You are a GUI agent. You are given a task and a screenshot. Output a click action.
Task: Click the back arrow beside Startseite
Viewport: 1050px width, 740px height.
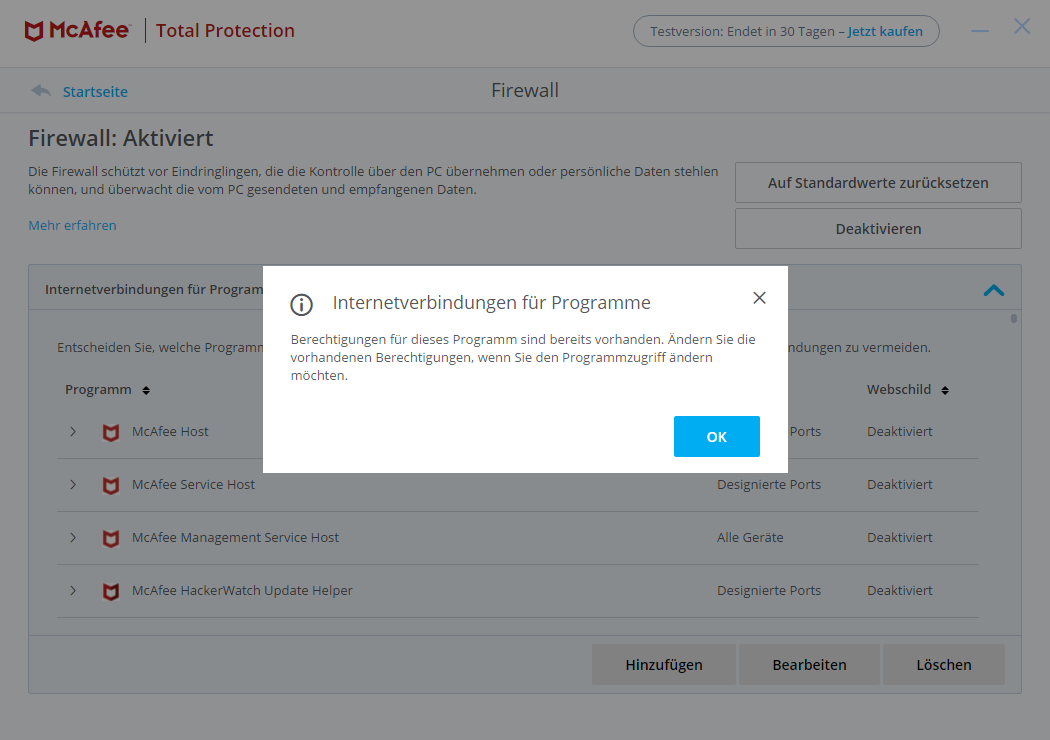[41, 90]
